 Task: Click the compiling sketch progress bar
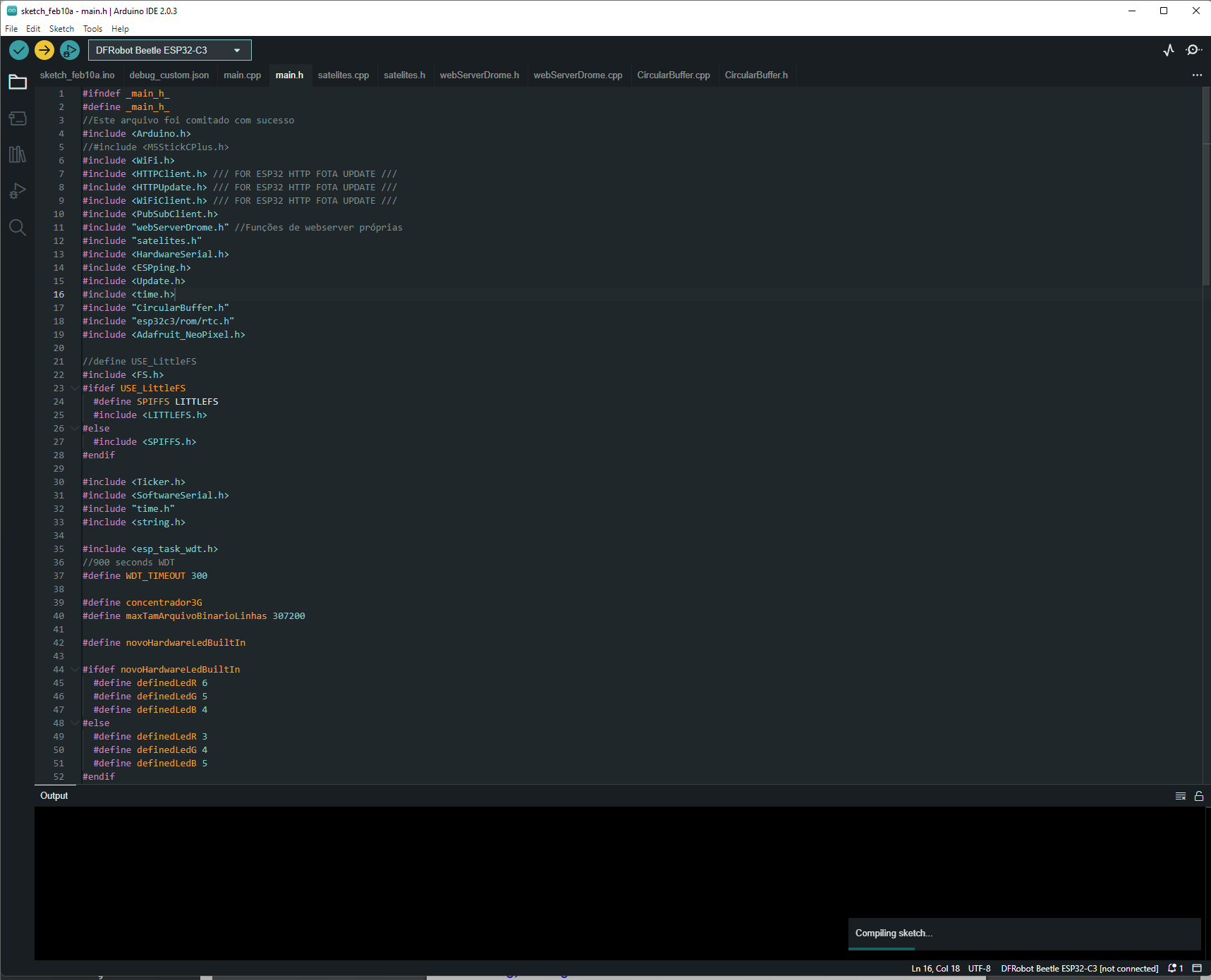tap(881, 950)
